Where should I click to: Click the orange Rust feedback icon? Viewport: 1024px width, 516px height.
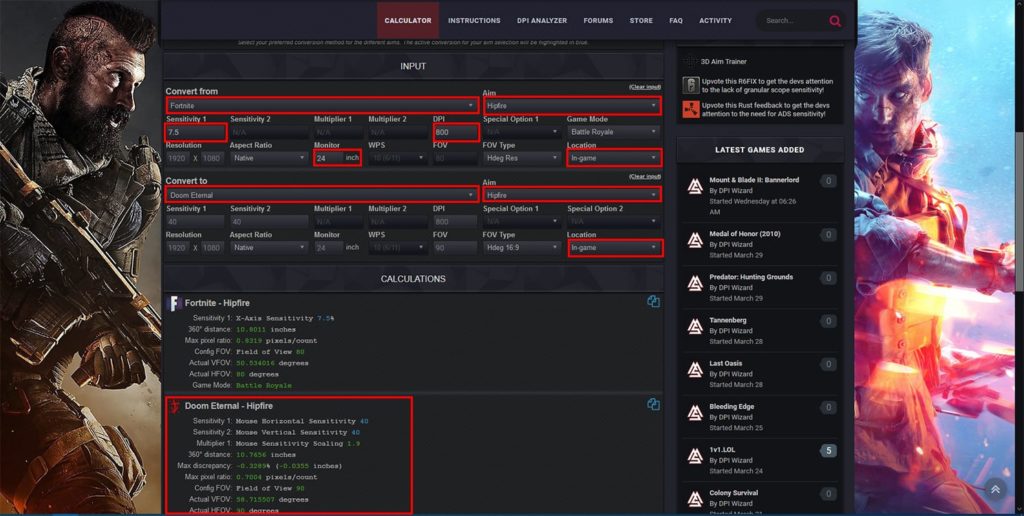coord(691,109)
